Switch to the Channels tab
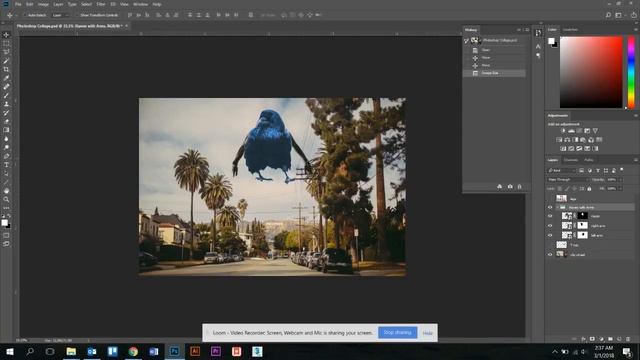The image size is (640, 360). click(571, 160)
